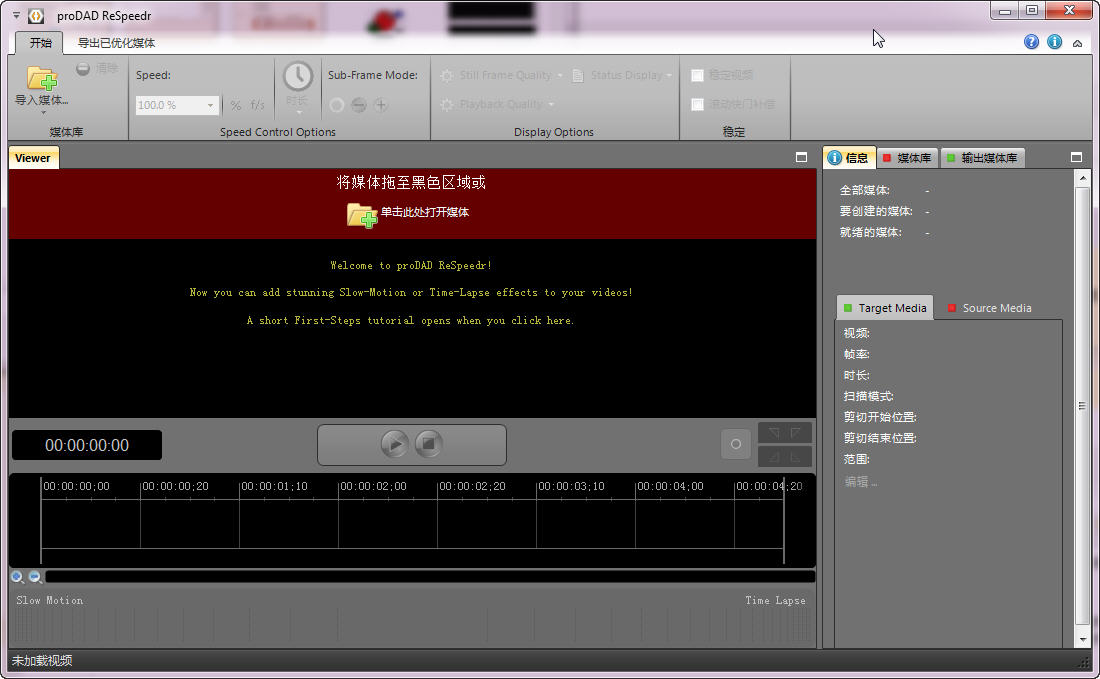Maximize the right info panel with its square icon
Viewport: 1100px width, 679px height.
pyautogui.click(x=1076, y=158)
